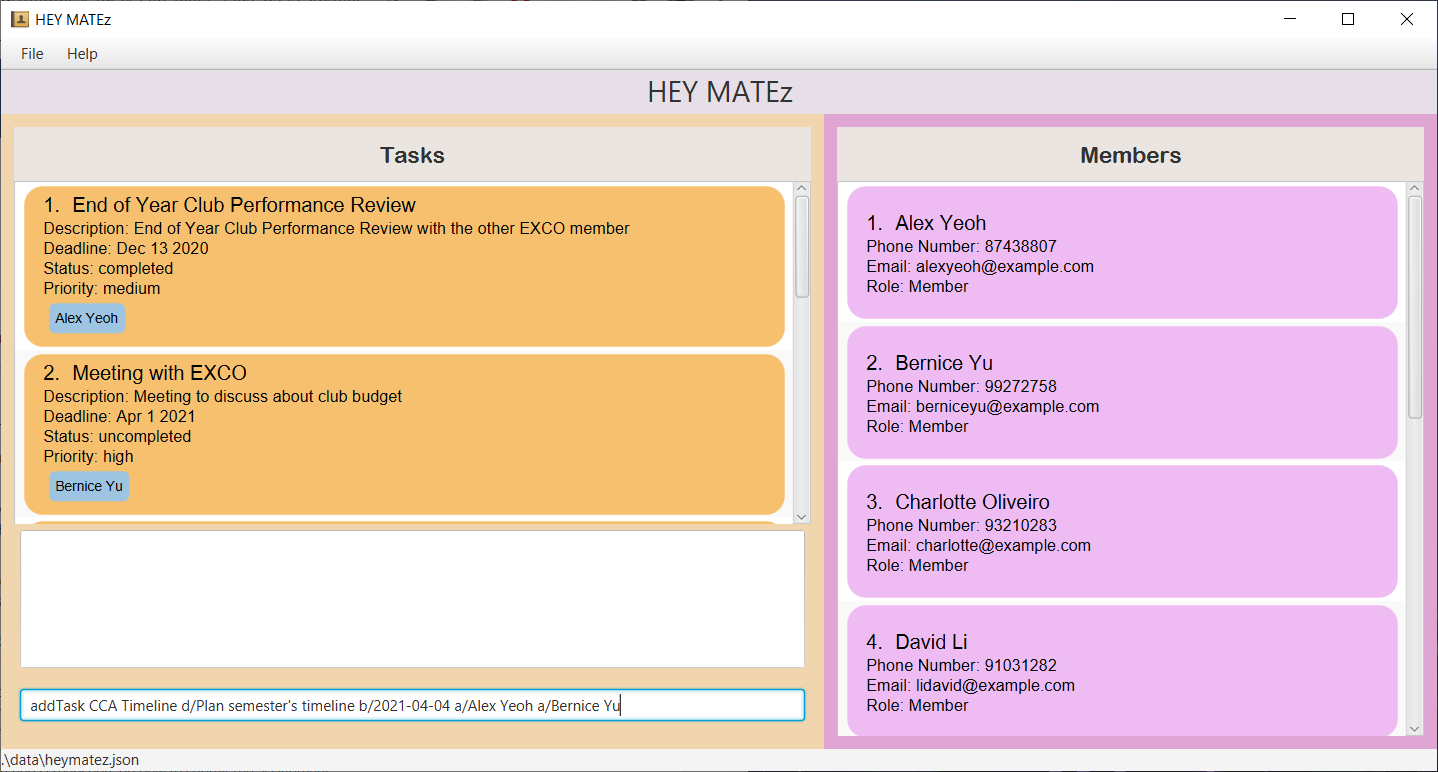The width and height of the screenshot is (1438, 772).
Task: Click the Deadline: Dec 13 2020 text
Action: pyautogui.click(x=126, y=248)
